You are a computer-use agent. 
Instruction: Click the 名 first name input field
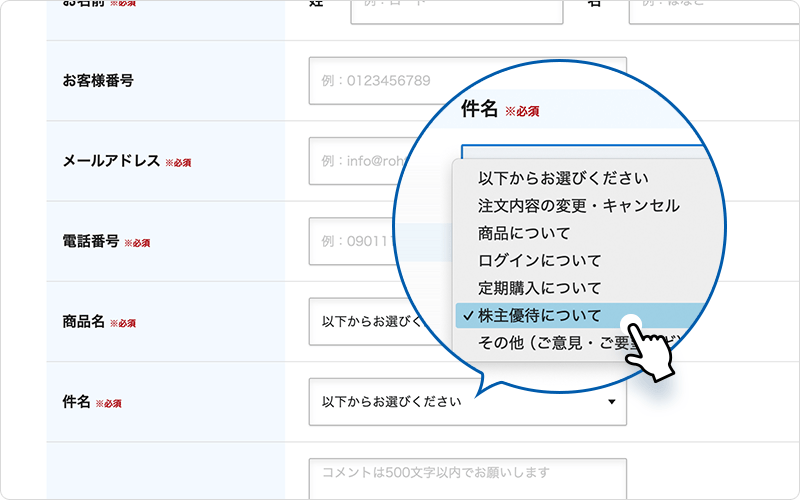(700, 8)
